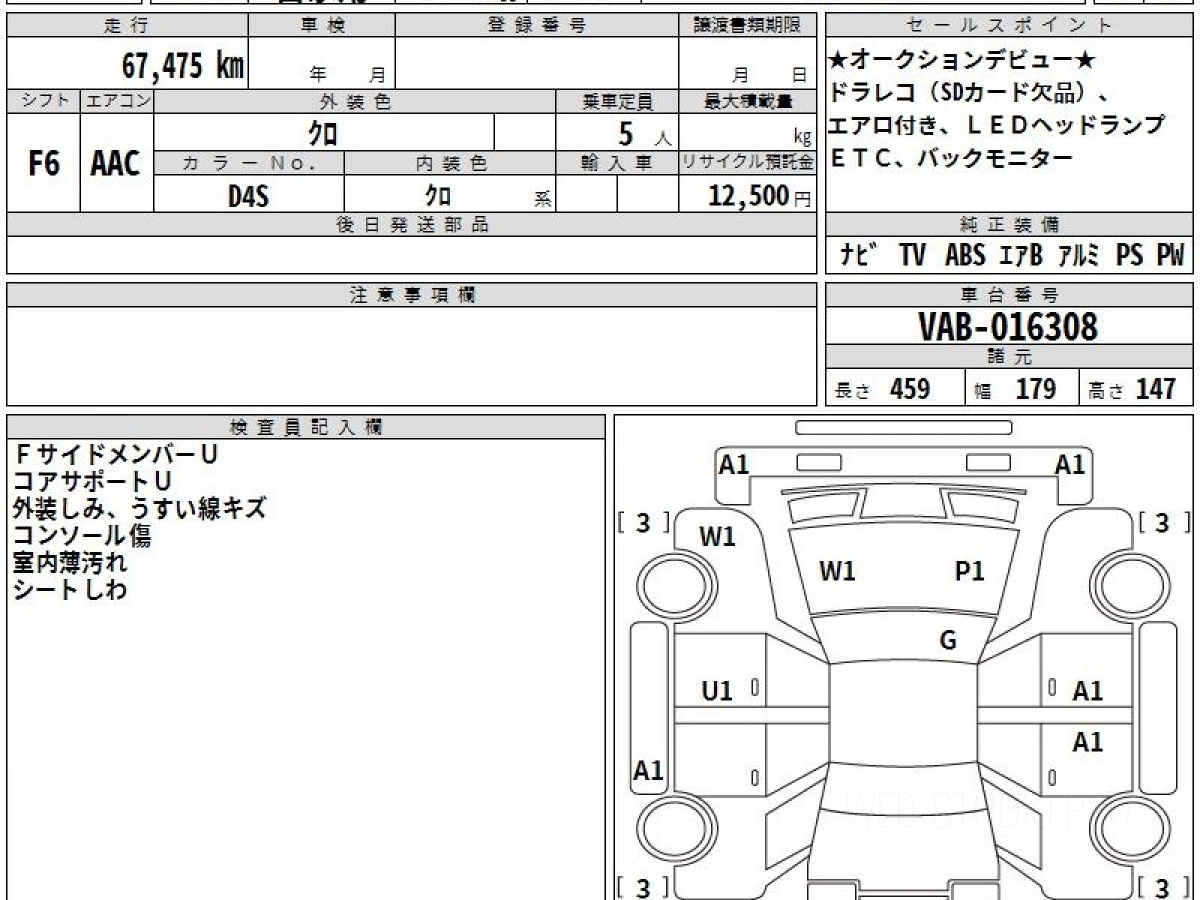Click the エアコン label
The height and width of the screenshot is (900, 1200).
tap(117, 101)
